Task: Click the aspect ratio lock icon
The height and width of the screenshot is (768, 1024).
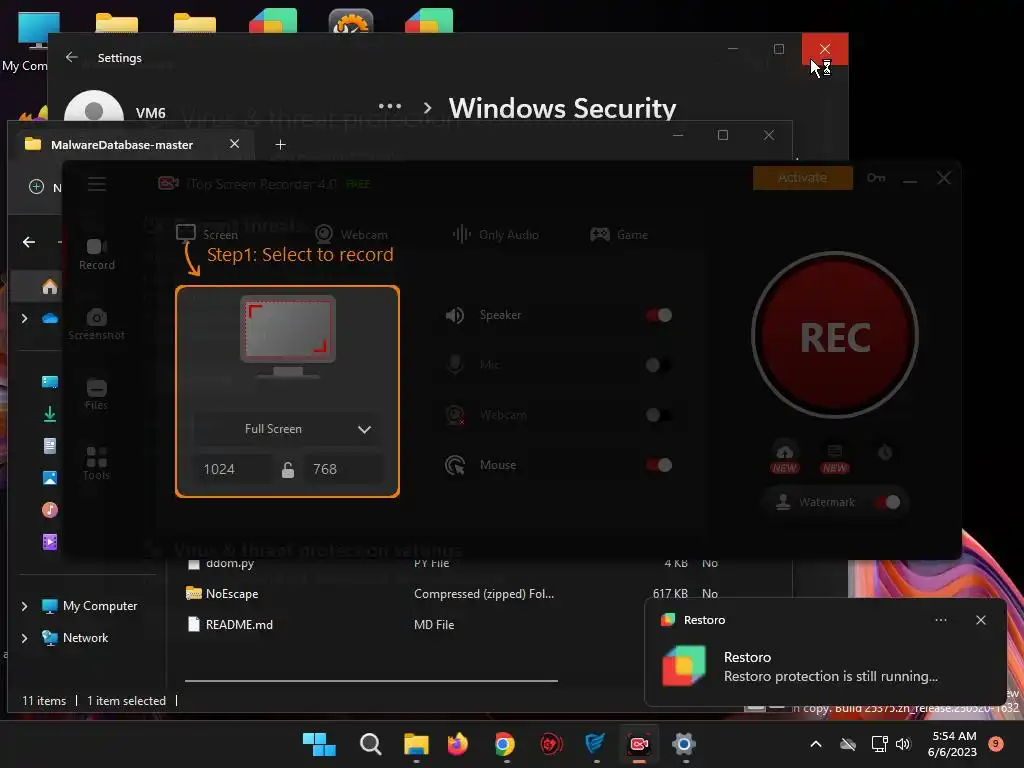Action: 287,470
